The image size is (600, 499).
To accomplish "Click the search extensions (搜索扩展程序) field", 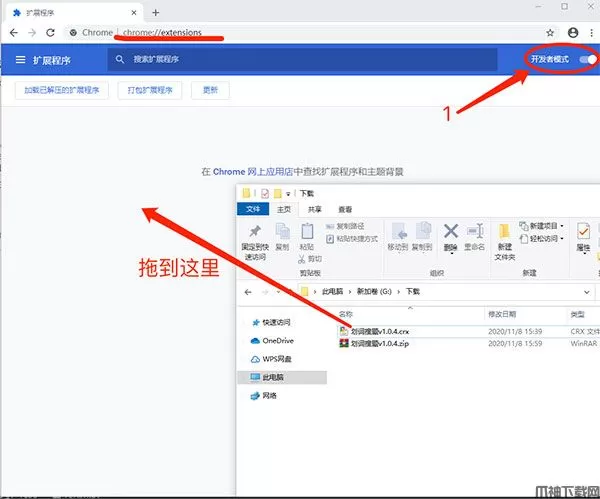I will click(302, 59).
